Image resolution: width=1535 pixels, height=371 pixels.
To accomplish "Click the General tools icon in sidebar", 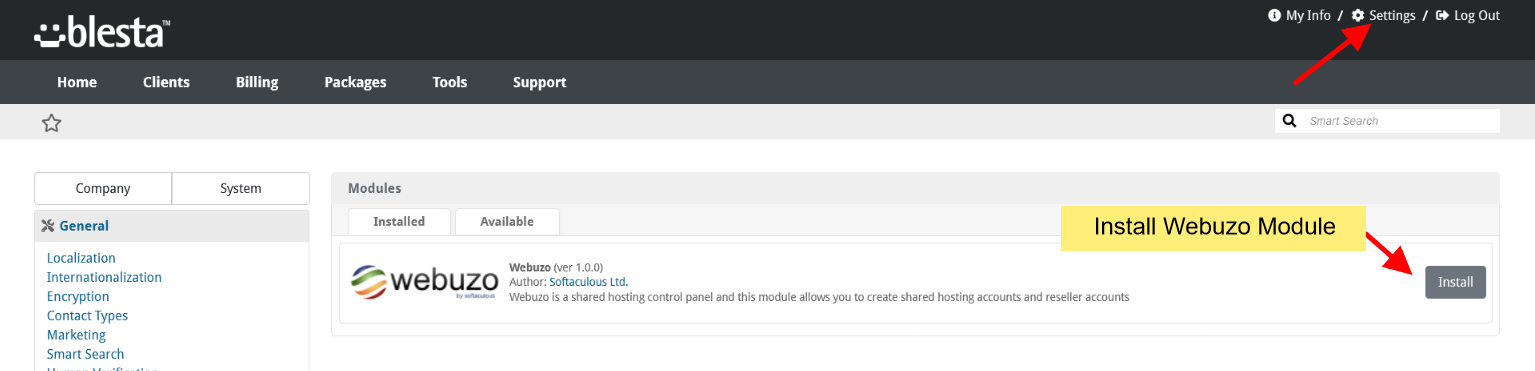I will [x=47, y=226].
